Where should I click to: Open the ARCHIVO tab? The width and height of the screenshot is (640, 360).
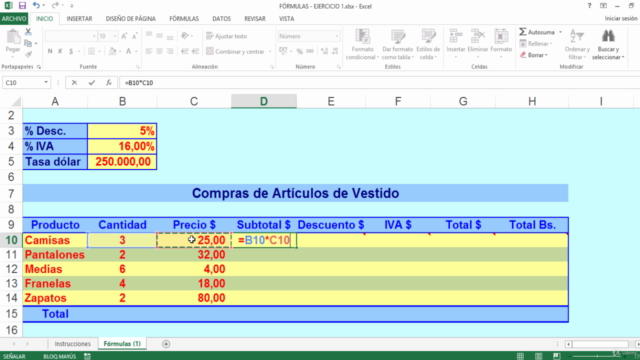(14, 19)
